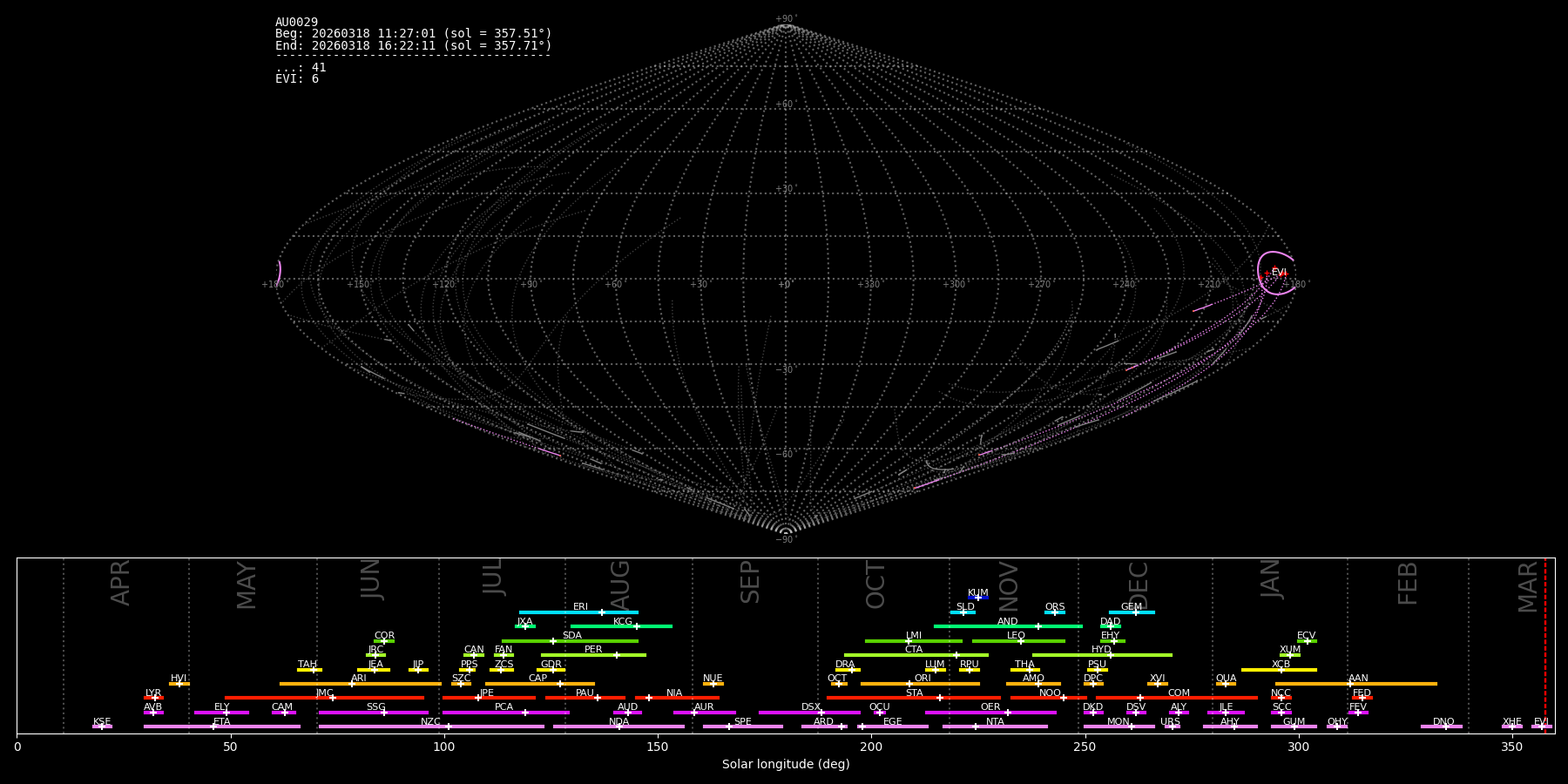Click the QUA shower label

[x=1226, y=678]
